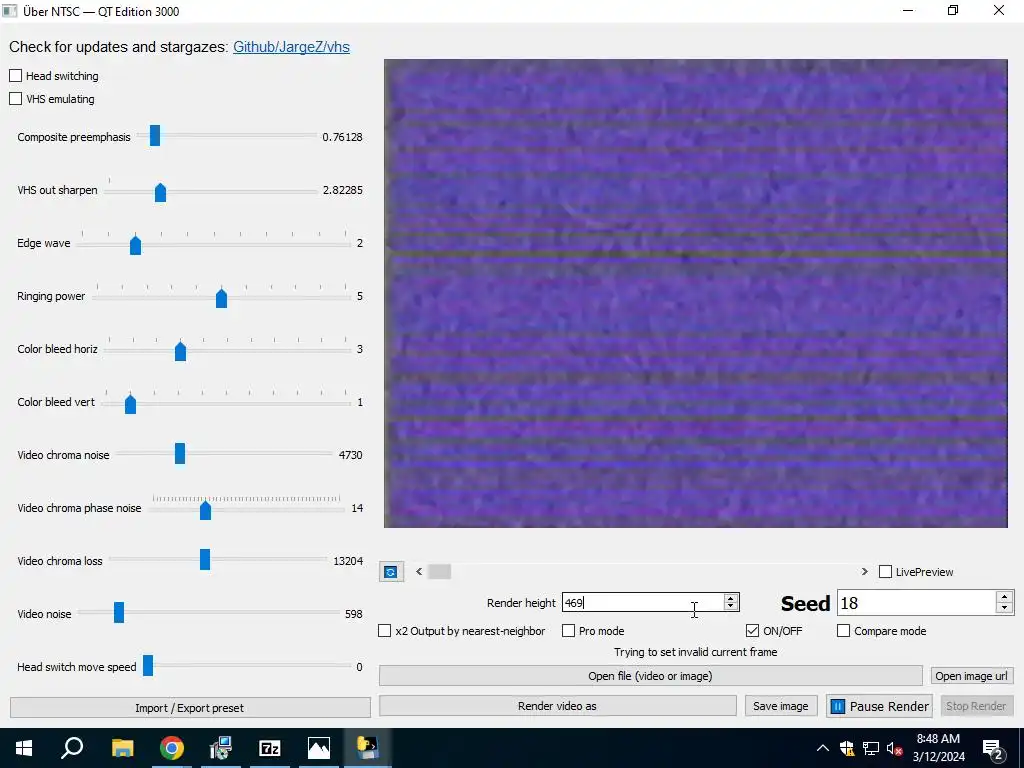Screen dimensions: 1024x768
Task: Decrease Render height with down arrow
Action: click(731, 607)
